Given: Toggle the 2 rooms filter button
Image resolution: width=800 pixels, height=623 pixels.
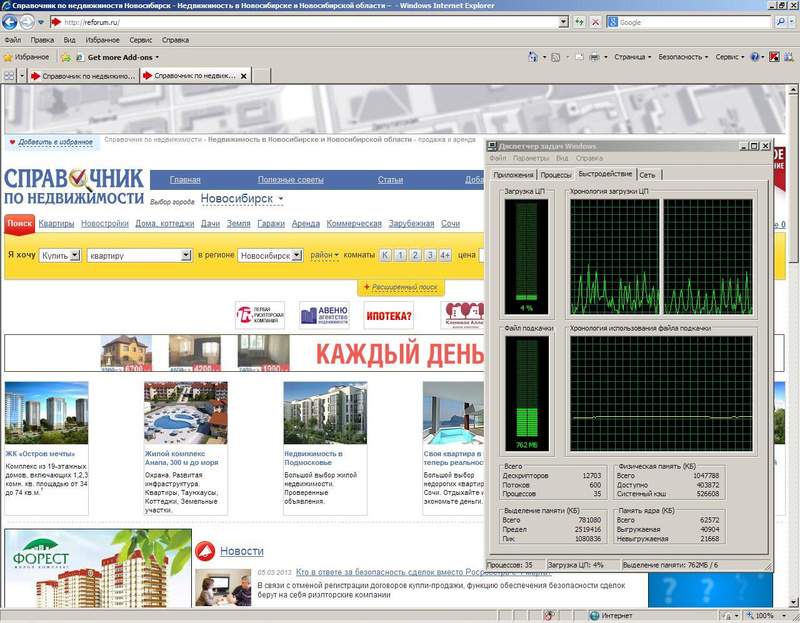Looking at the screenshot, I should tap(414, 255).
